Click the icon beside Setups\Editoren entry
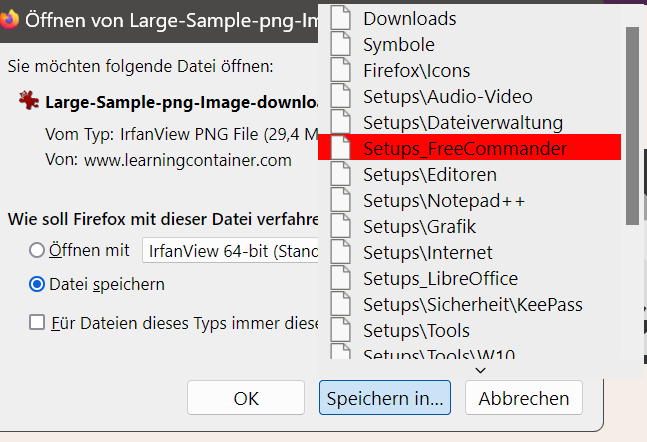 342,174
